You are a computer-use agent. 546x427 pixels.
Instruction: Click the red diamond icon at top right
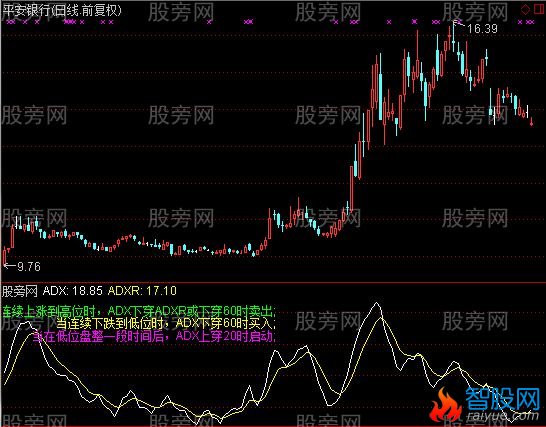(x=525, y=9)
